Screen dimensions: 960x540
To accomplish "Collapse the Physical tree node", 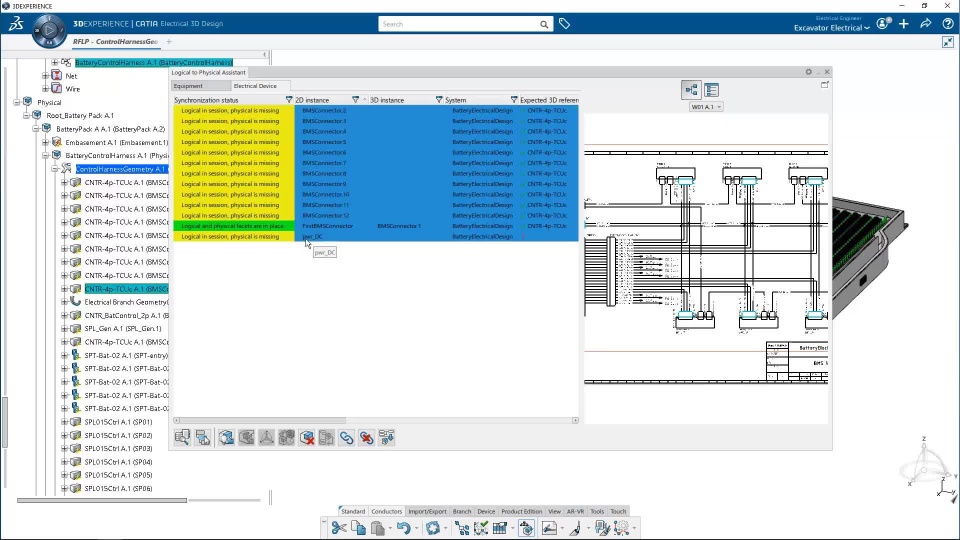I will tap(17, 102).
